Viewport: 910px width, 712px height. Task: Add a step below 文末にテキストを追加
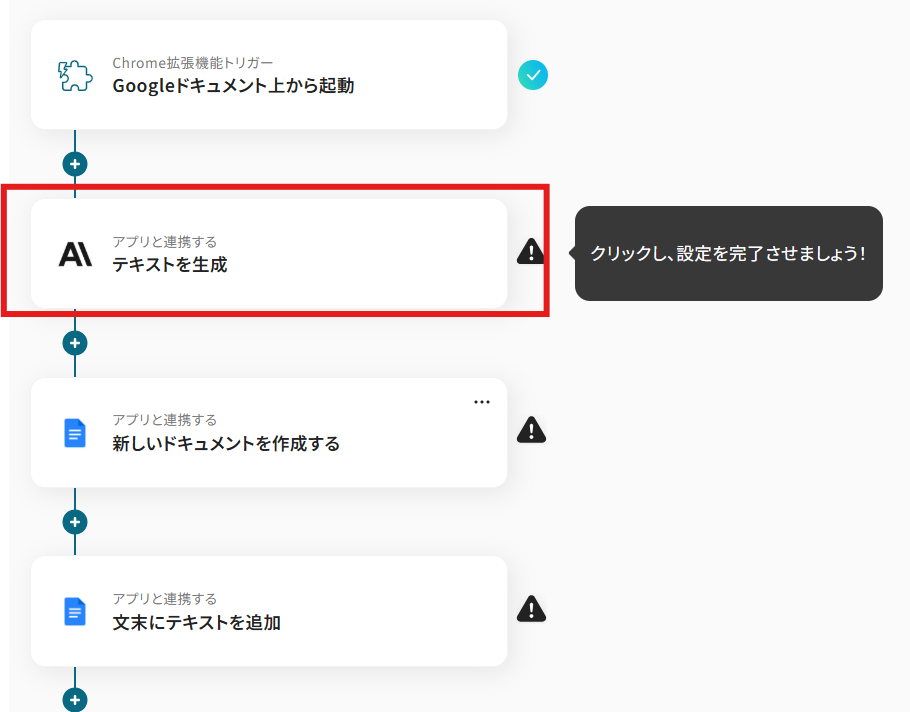(75, 699)
